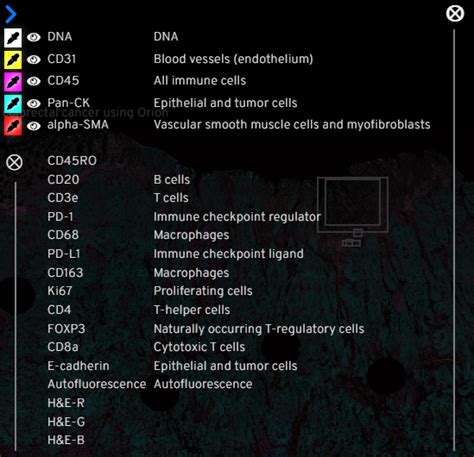Open the CD45 magenta color swatch

click(x=13, y=82)
